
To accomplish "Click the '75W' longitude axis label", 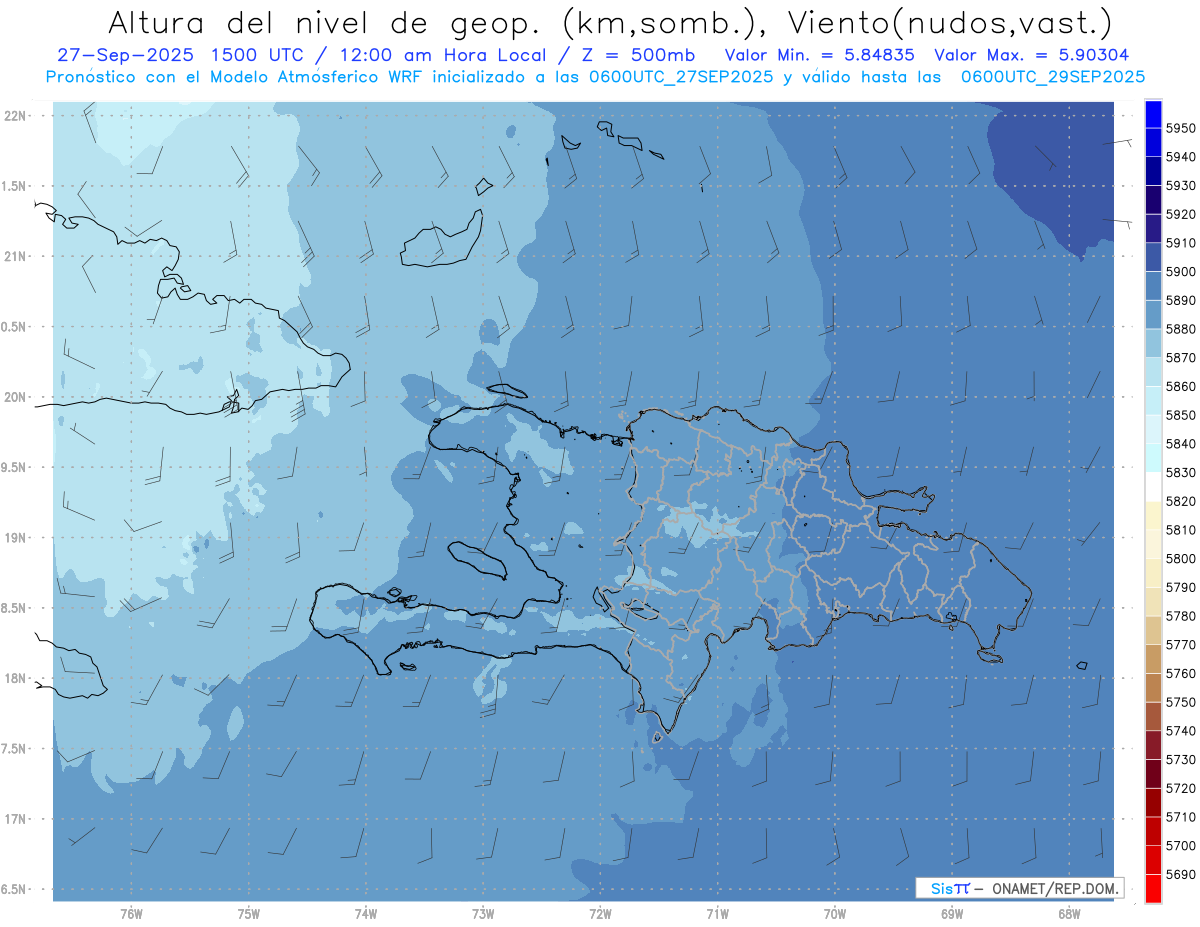I will pyautogui.click(x=248, y=913).
